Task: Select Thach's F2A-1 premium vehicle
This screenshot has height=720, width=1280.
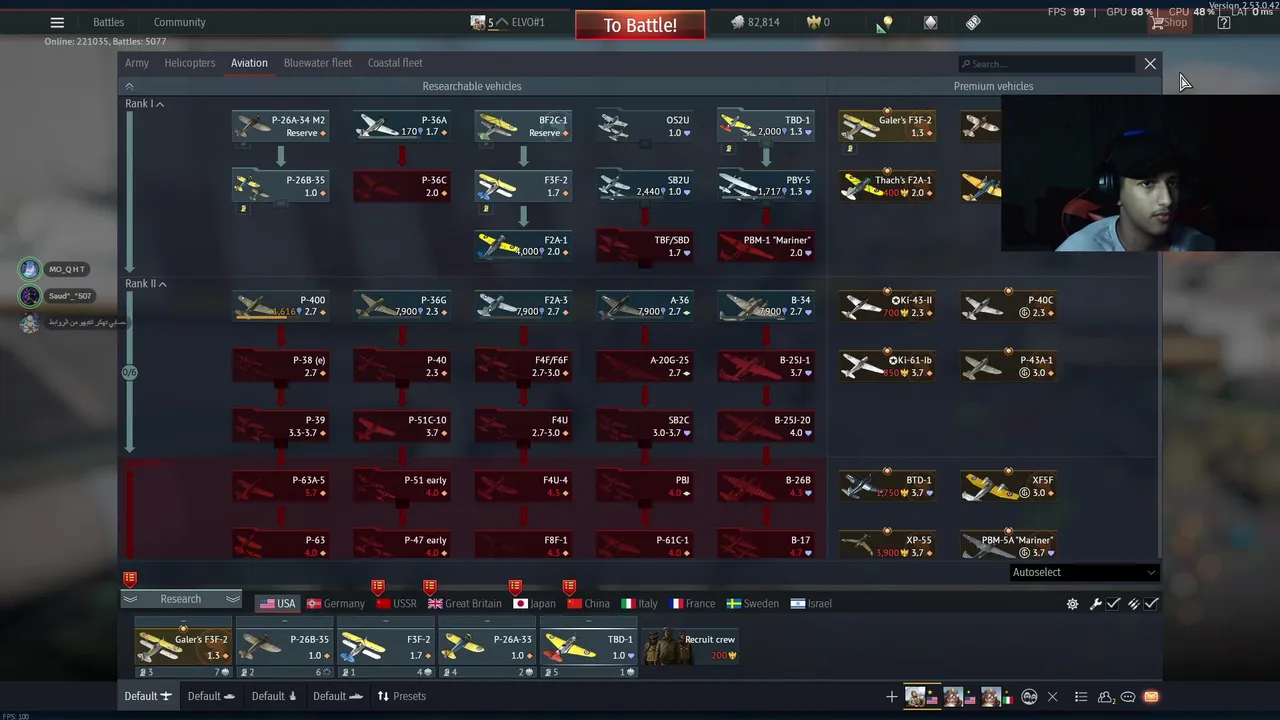Action: [887, 186]
